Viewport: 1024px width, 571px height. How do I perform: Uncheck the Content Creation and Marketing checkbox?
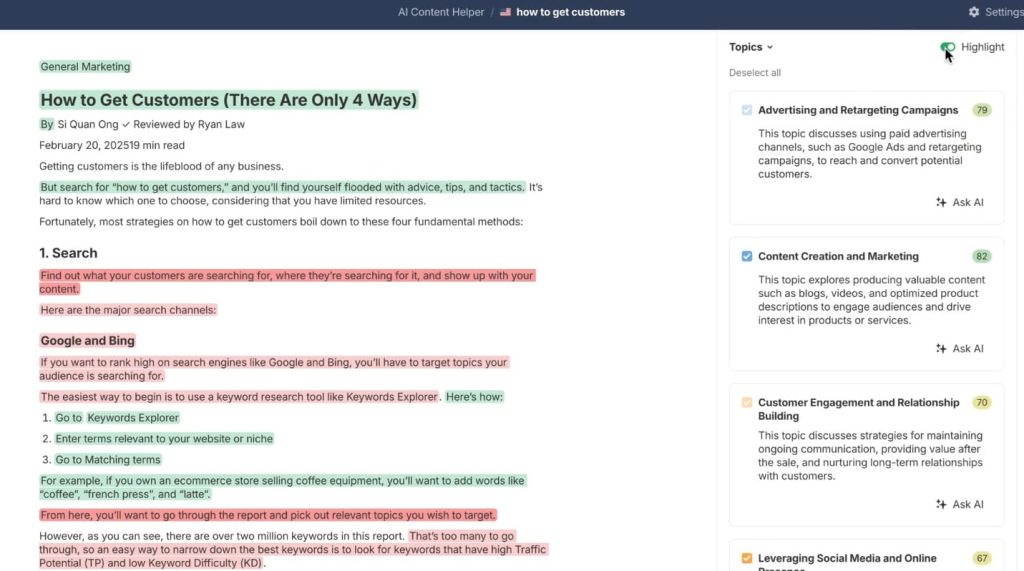(x=747, y=256)
